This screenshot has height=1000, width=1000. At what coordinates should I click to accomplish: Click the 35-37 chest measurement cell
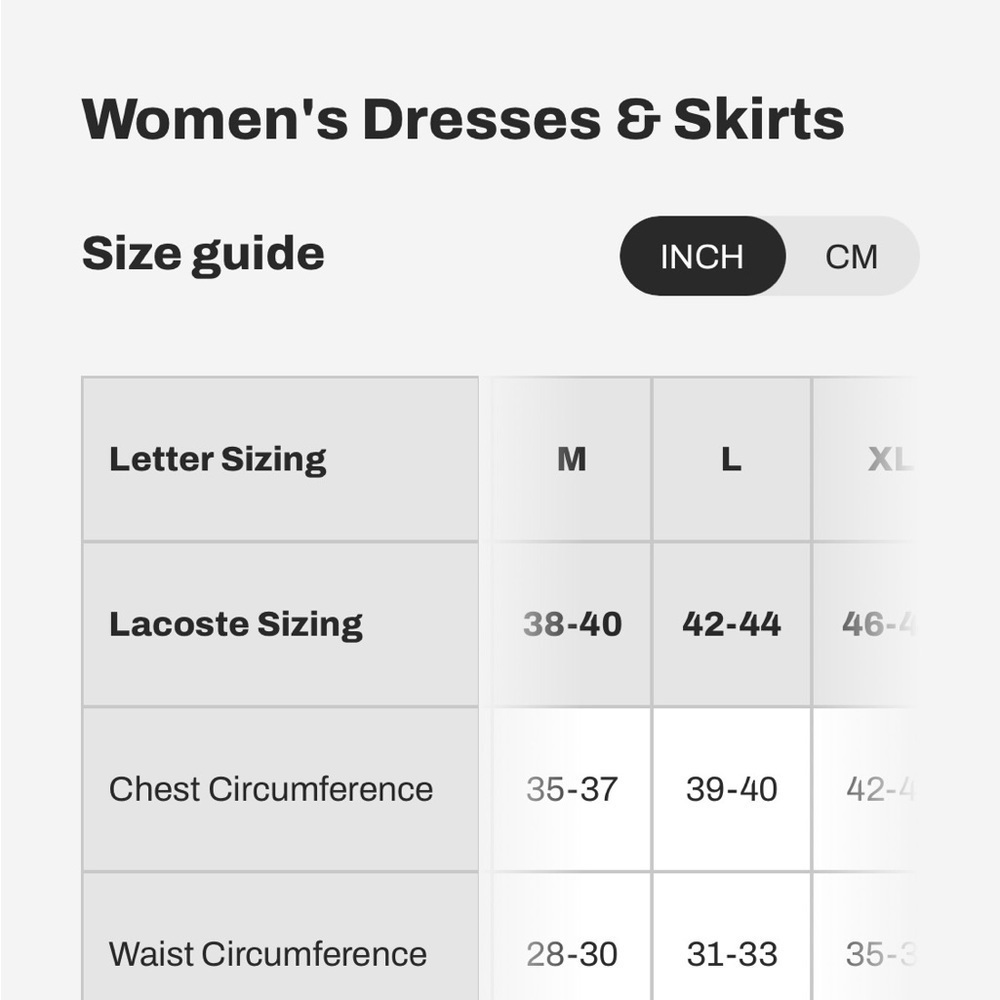(x=571, y=790)
